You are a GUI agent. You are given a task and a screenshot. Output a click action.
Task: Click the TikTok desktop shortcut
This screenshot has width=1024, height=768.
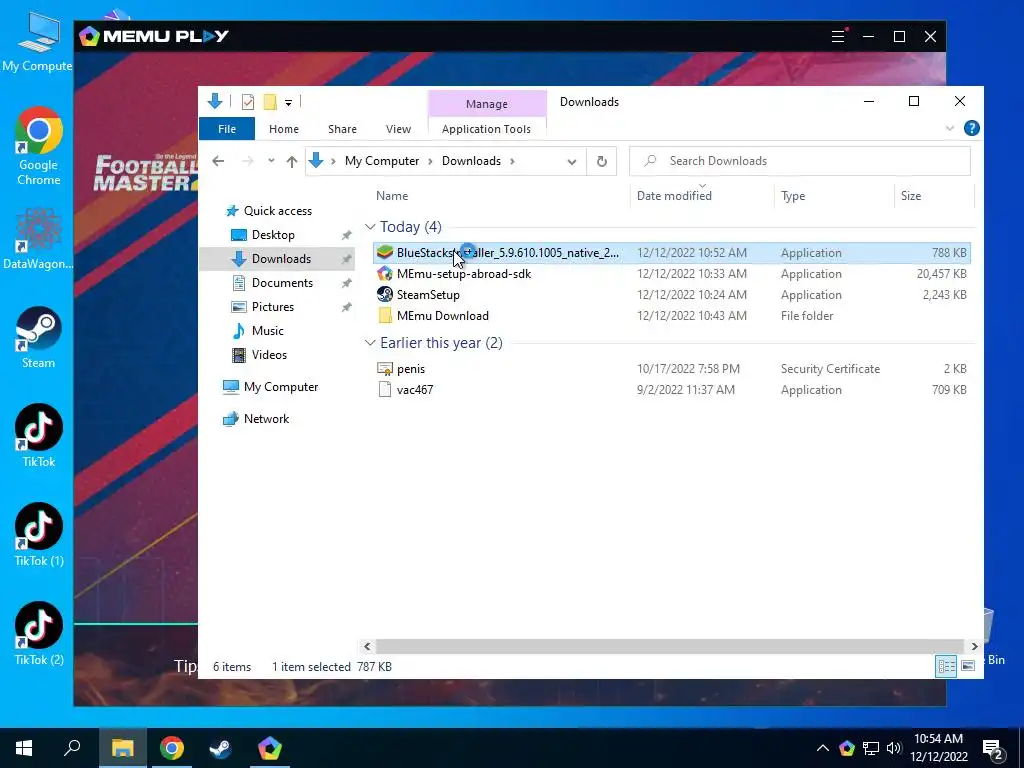click(x=39, y=436)
